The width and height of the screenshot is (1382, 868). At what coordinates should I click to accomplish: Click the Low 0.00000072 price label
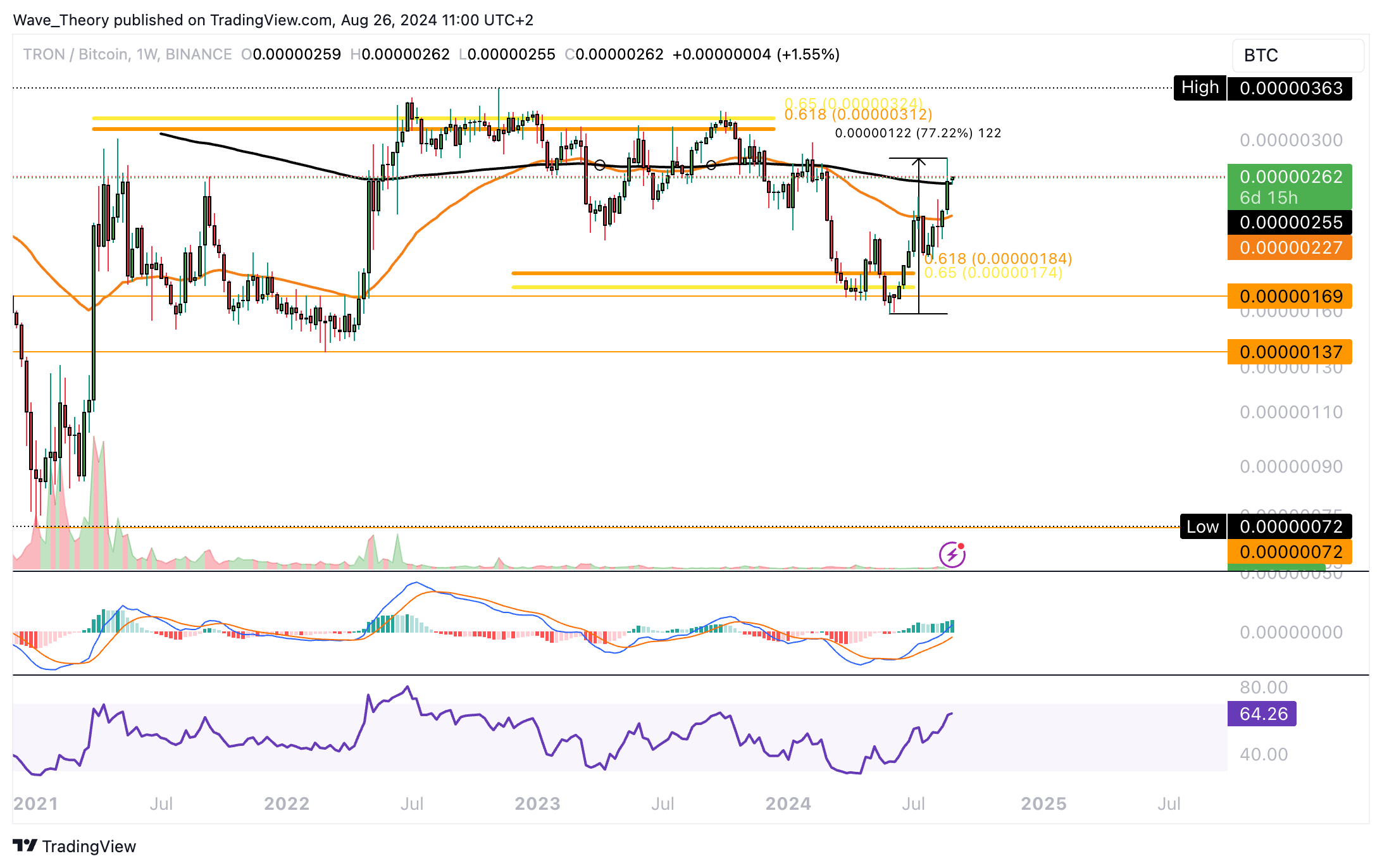1266,526
